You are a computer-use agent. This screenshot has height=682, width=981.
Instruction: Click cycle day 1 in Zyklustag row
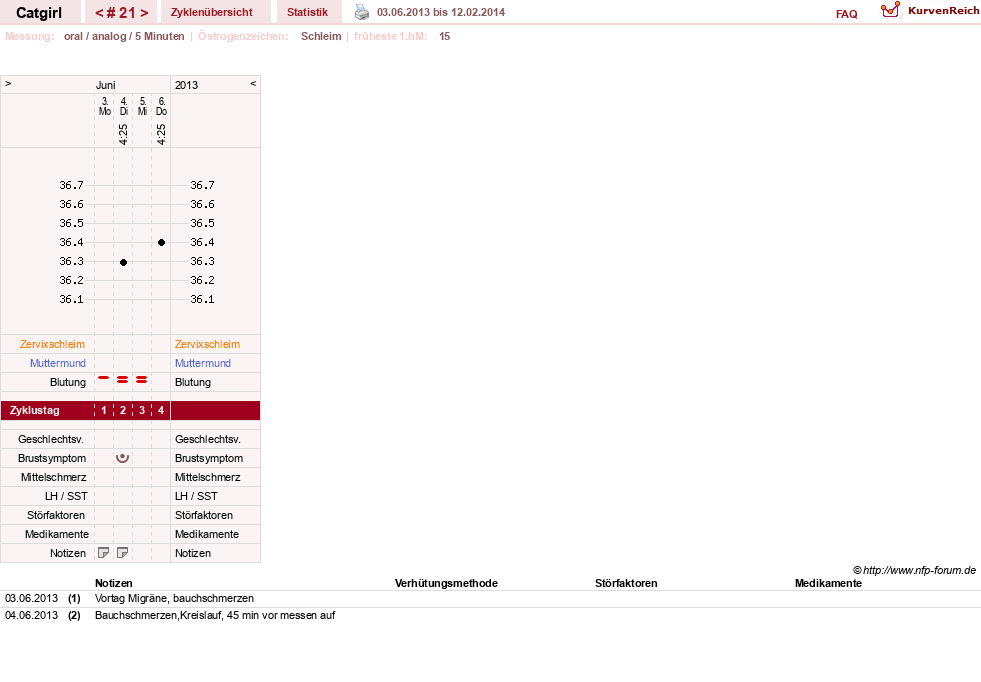point(104,410)
